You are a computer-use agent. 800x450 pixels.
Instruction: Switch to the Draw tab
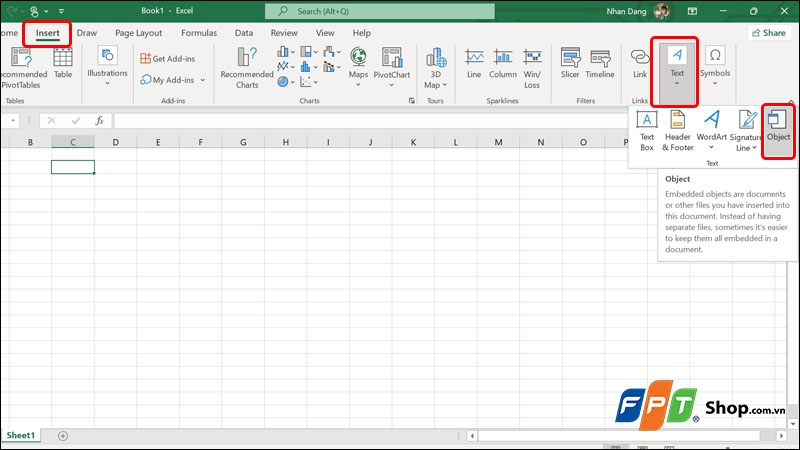(87, 33)
